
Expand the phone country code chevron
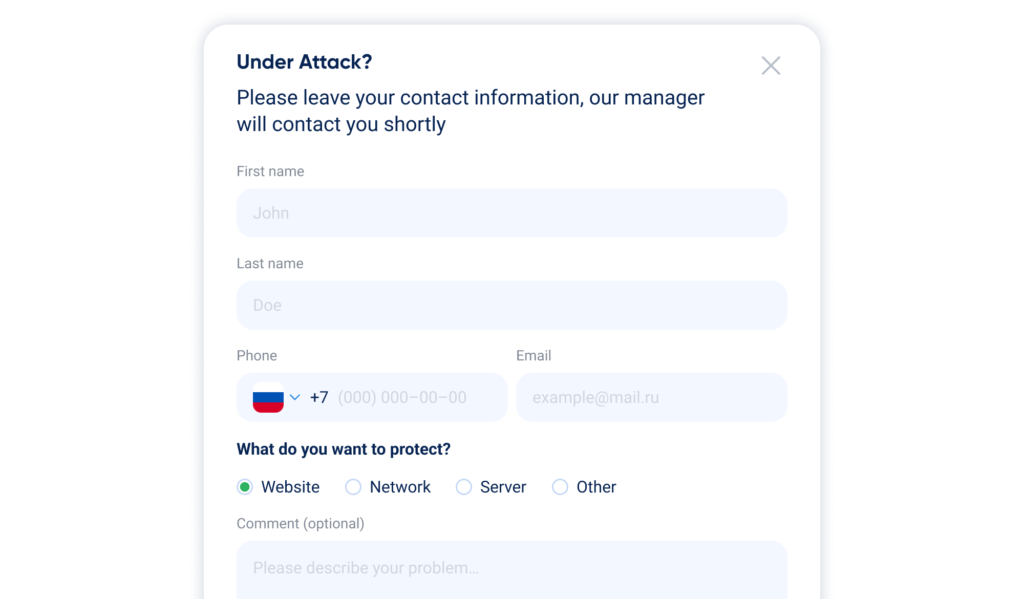pyautogui.click(x=294, y=397)
